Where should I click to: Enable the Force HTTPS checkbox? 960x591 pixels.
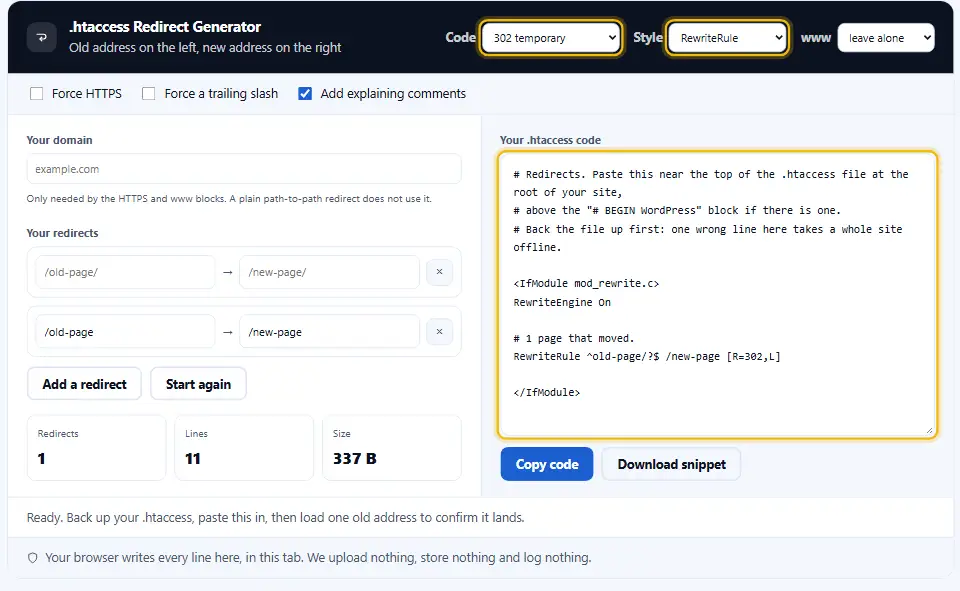(x=37, y=93)
